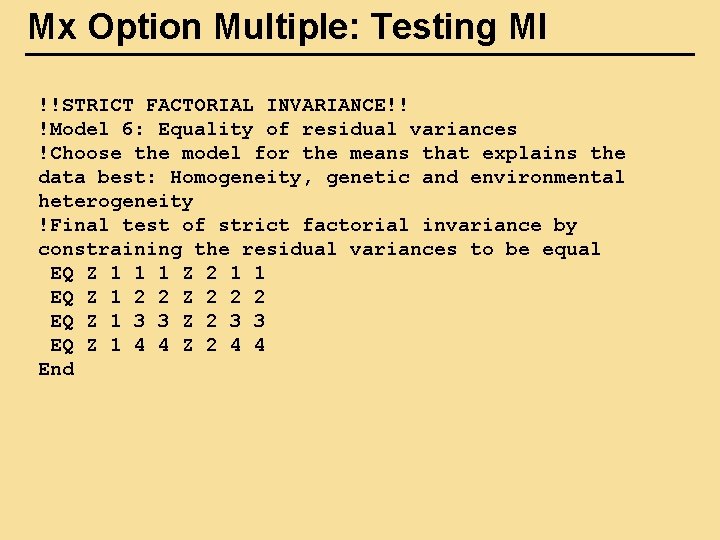This screenshot has width=720, height=540.
Task: Click the word "Mx" in the title
Action: pos(53,27)
